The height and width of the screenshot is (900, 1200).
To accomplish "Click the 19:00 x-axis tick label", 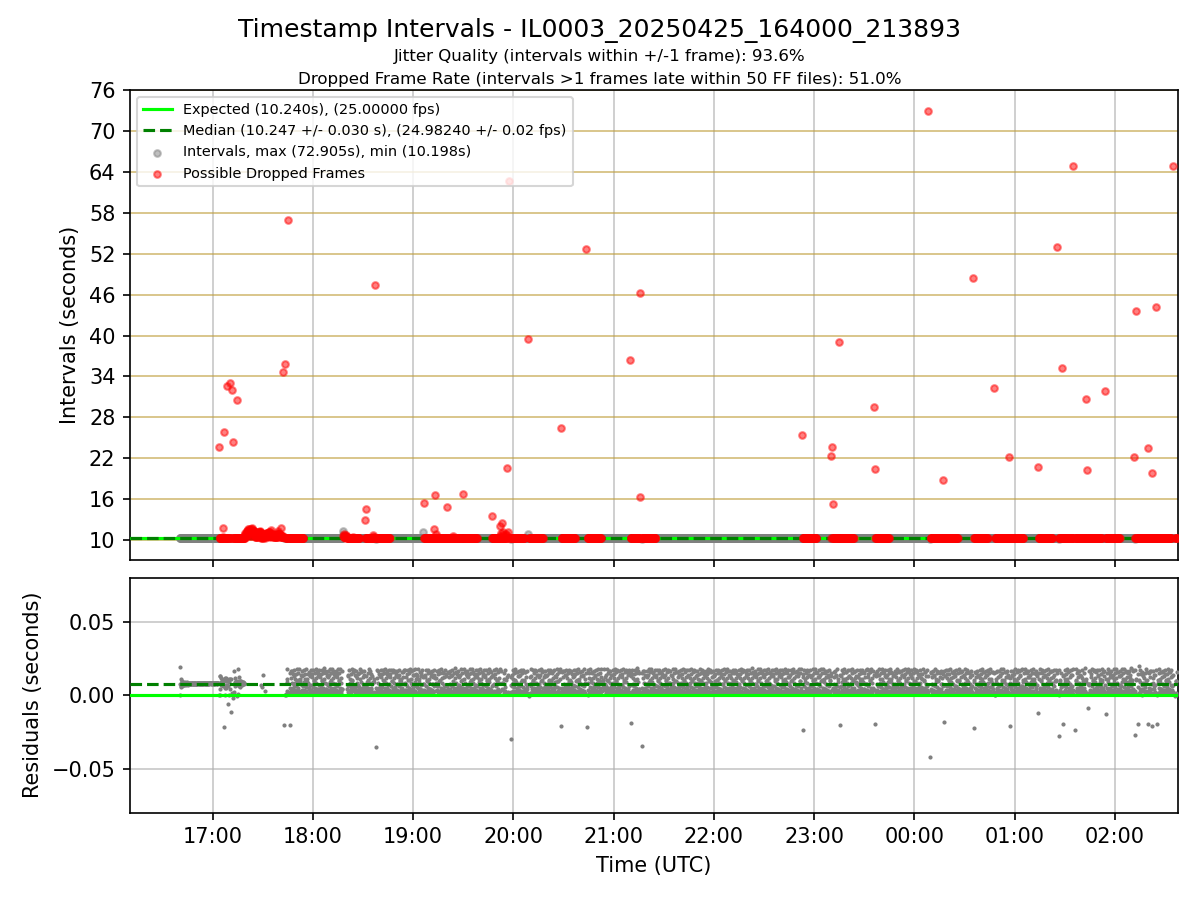I will coord(412,835).
